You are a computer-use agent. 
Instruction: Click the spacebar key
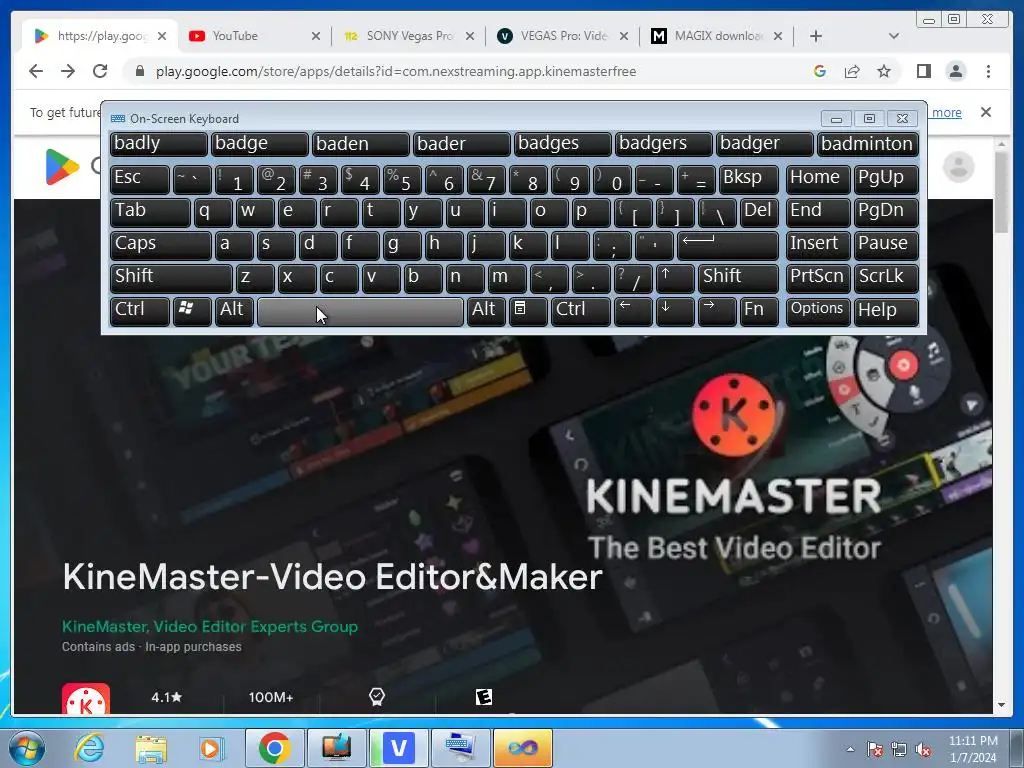coord(360,310)
